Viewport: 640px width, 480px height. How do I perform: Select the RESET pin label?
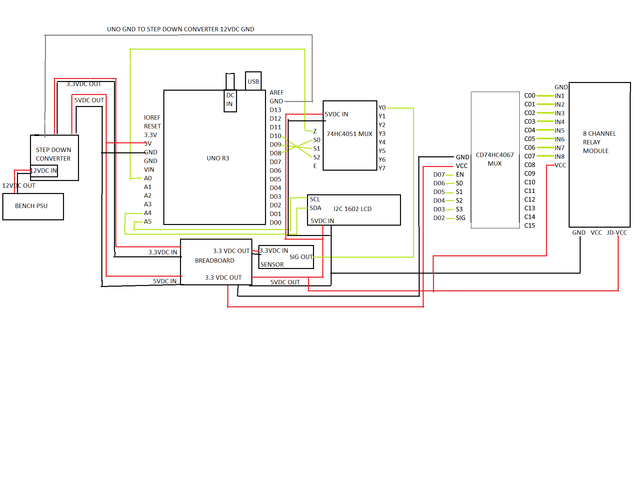152,126
